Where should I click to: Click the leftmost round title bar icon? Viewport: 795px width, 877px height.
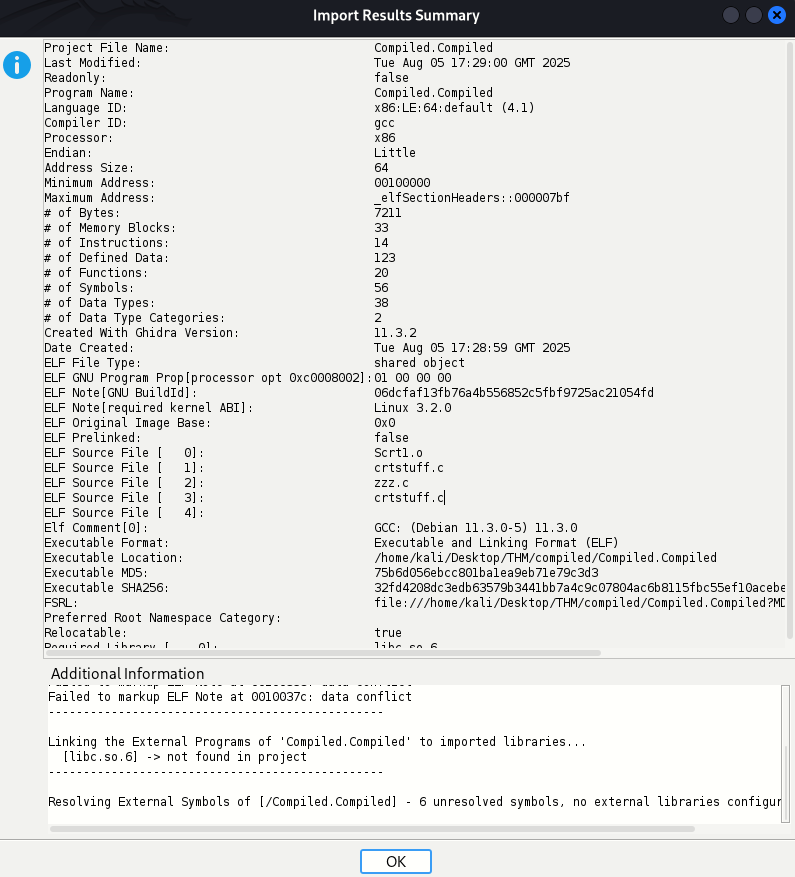click(729, 14)
